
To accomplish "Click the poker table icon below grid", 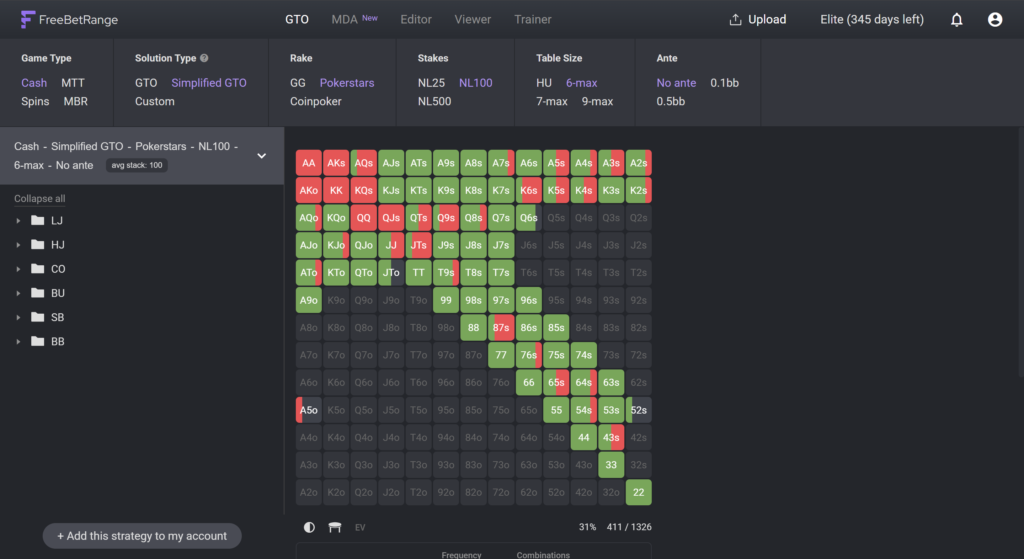I will [x=334, y=527].
